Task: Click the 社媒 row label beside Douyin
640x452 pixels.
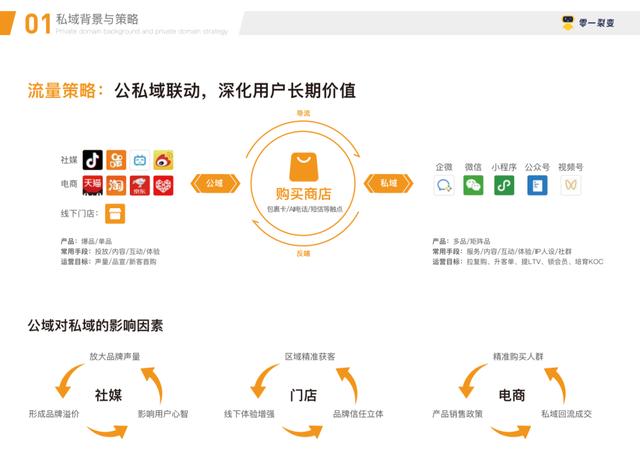Action: [69, 160]
